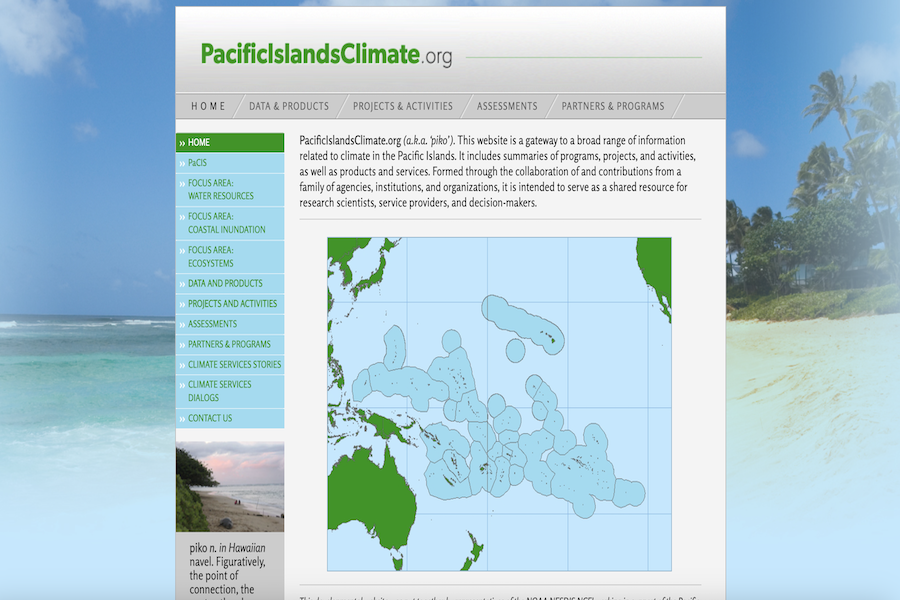Click the Hawaiian Islands region on map

(522, 323)
